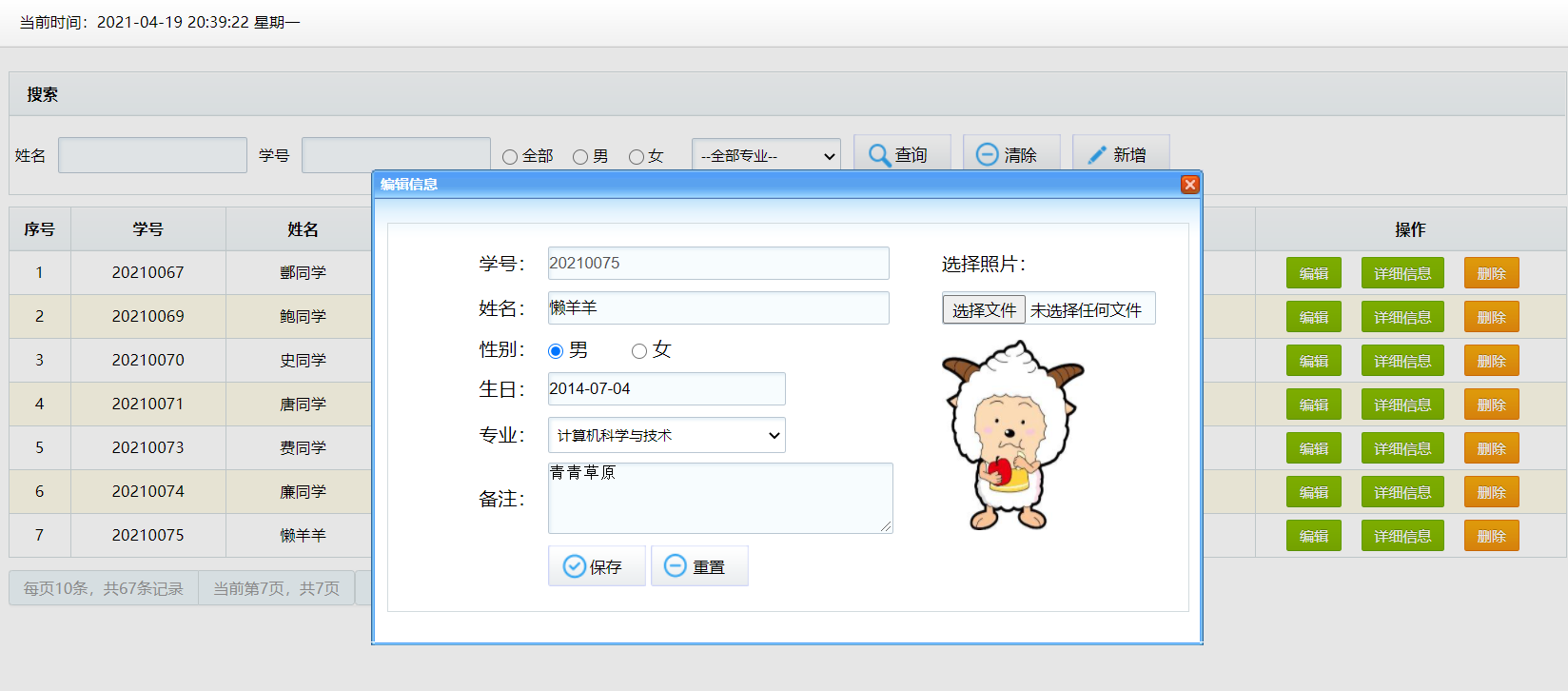The image size is (1568, 691).
Task: Click the 编辑信息 dialog title
Action: click(409, 185)
